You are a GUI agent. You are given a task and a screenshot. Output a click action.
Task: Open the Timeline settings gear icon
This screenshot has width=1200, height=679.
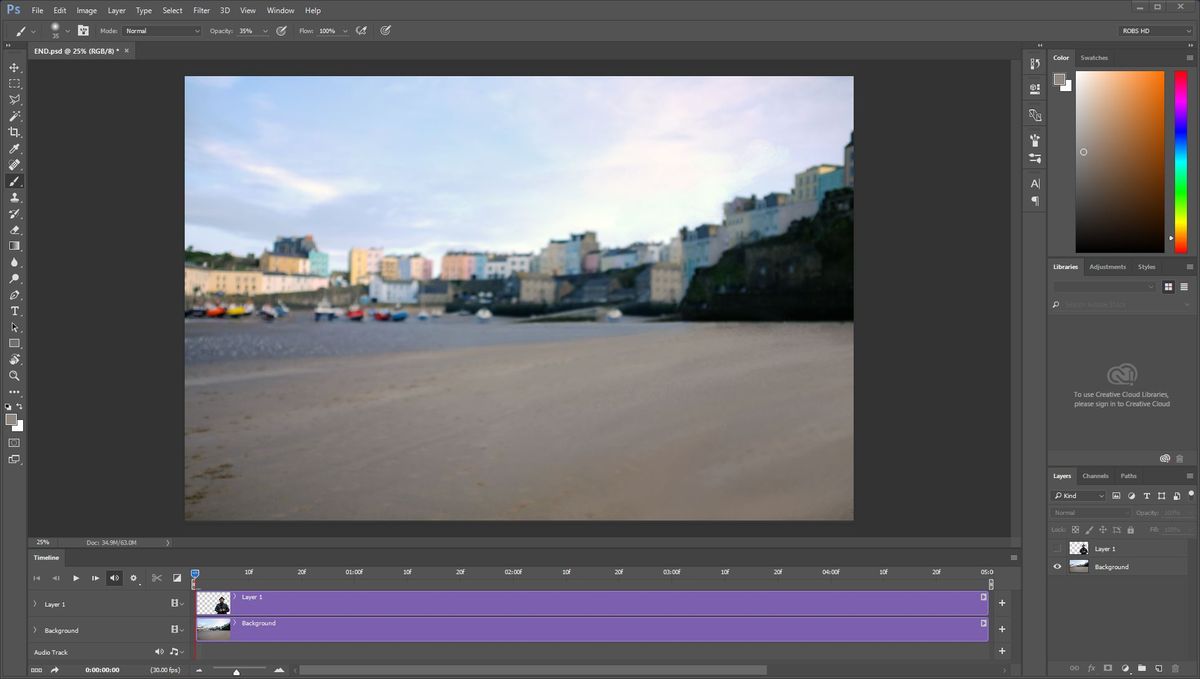pos(134,578)
